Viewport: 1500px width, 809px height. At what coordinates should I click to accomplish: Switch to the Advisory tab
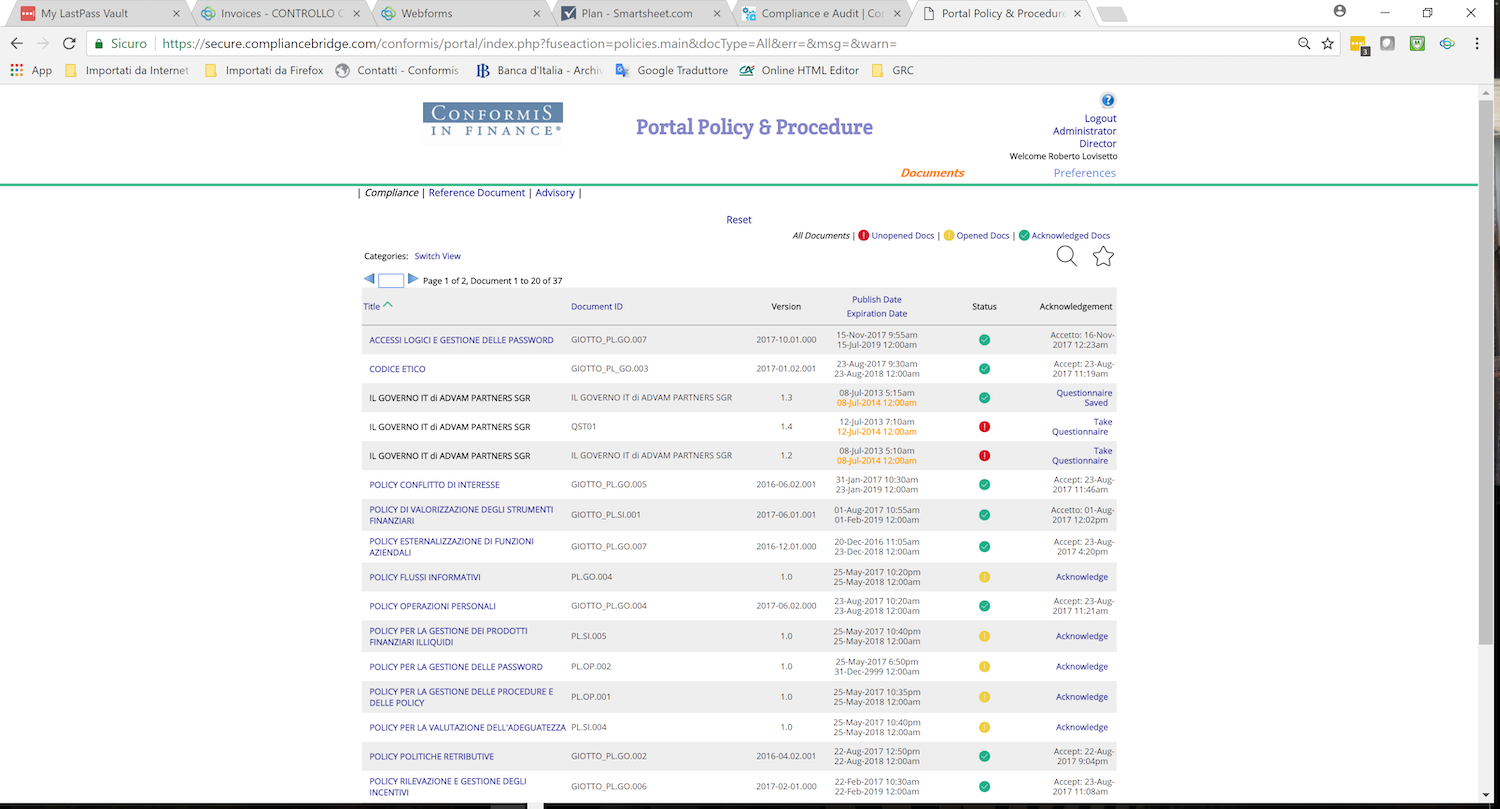554,192
